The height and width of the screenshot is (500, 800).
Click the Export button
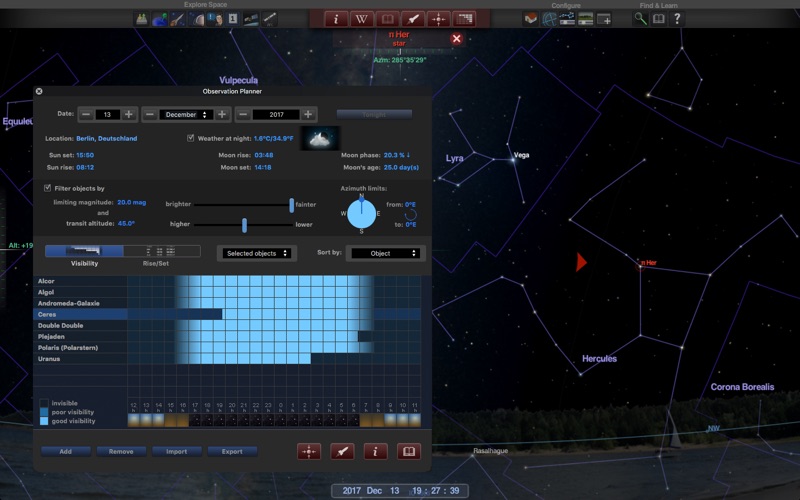pyautogui.click(x=232, y=451)
